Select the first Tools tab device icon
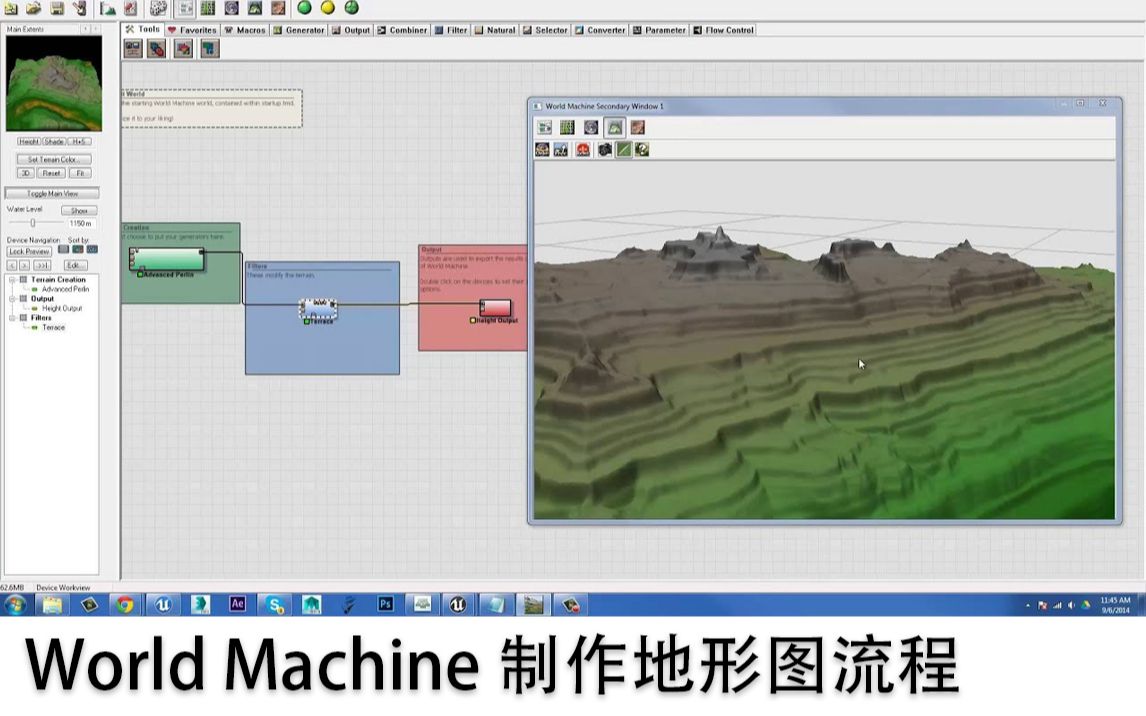Screen dimensions: 1146x716 [131, 48]
